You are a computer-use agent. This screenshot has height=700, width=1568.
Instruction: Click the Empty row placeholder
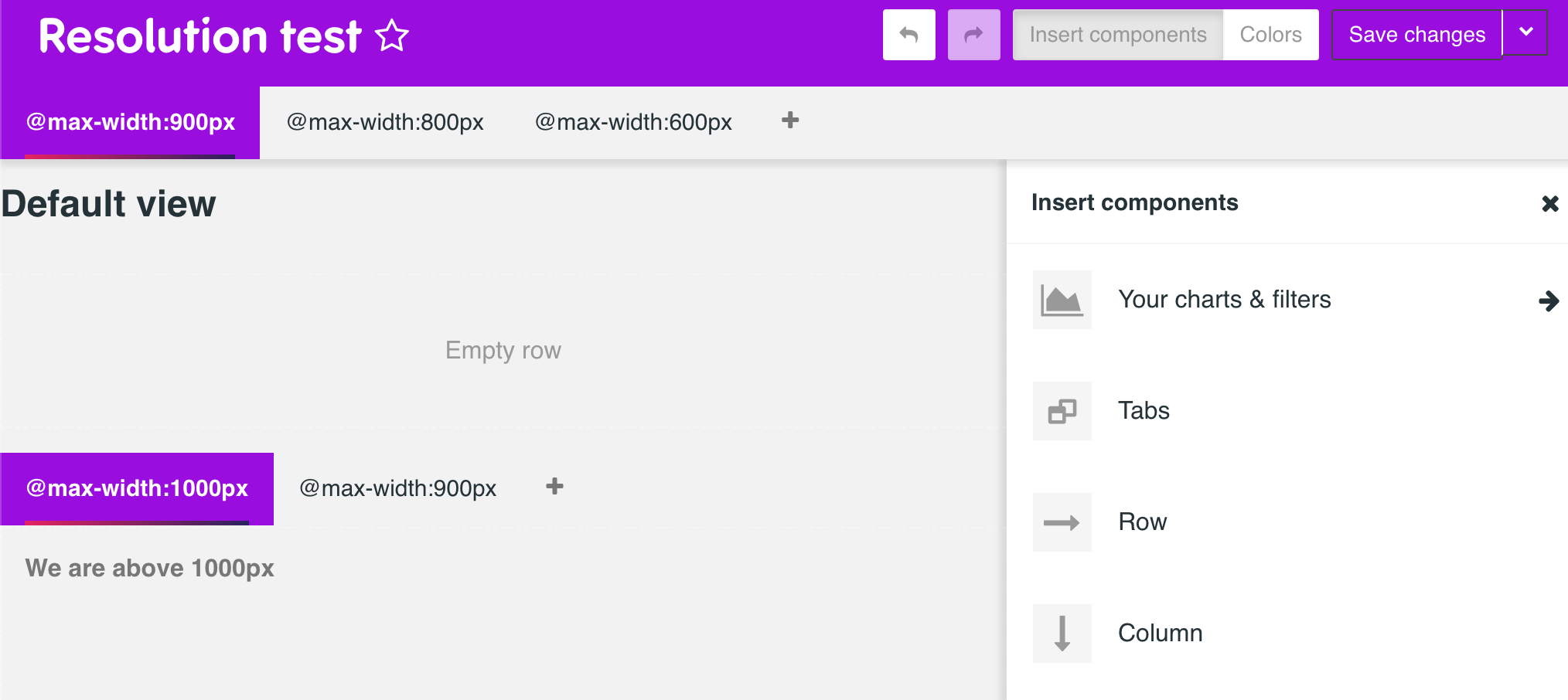[503, 350]
